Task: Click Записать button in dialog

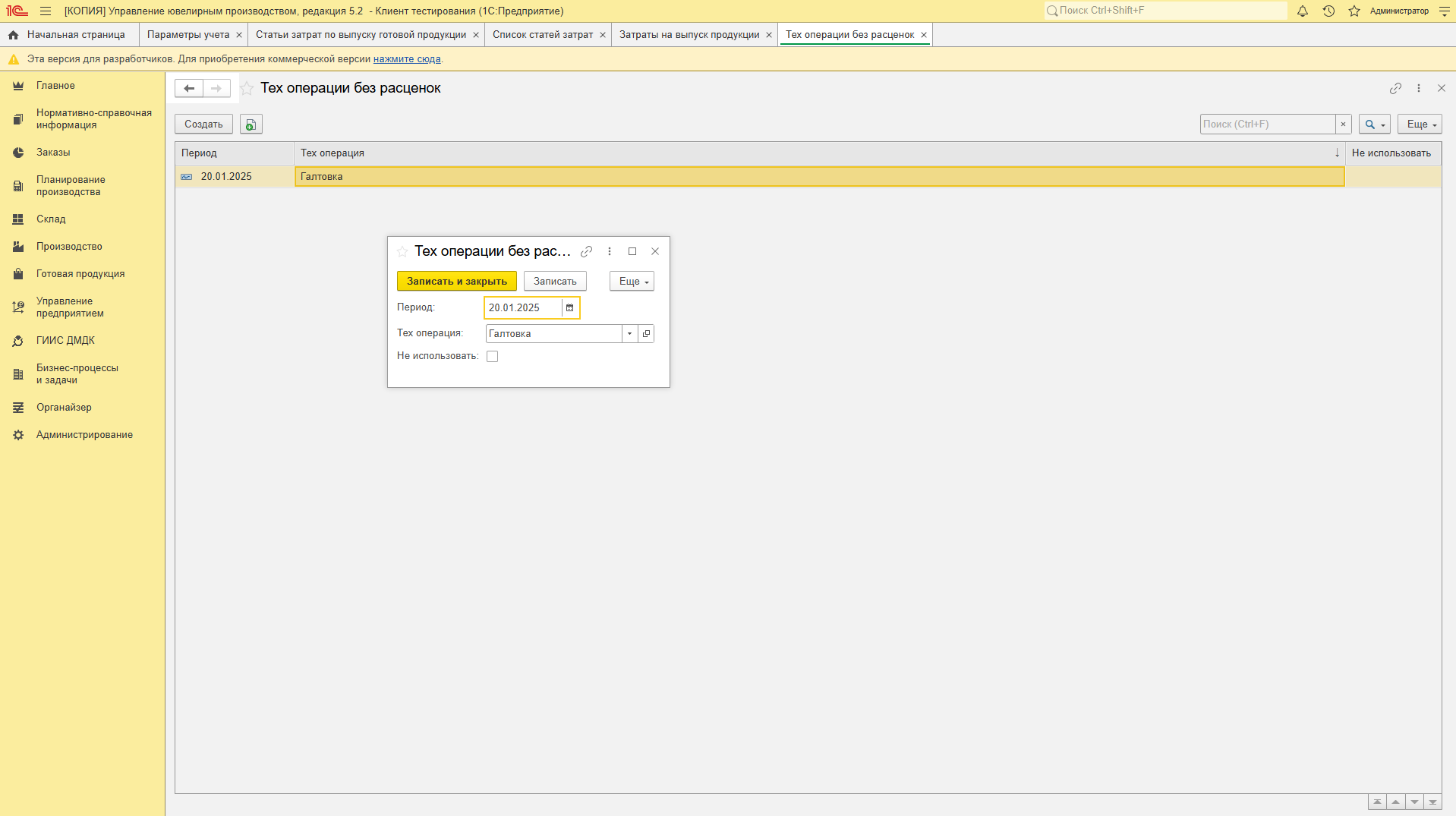Action: 555,282
